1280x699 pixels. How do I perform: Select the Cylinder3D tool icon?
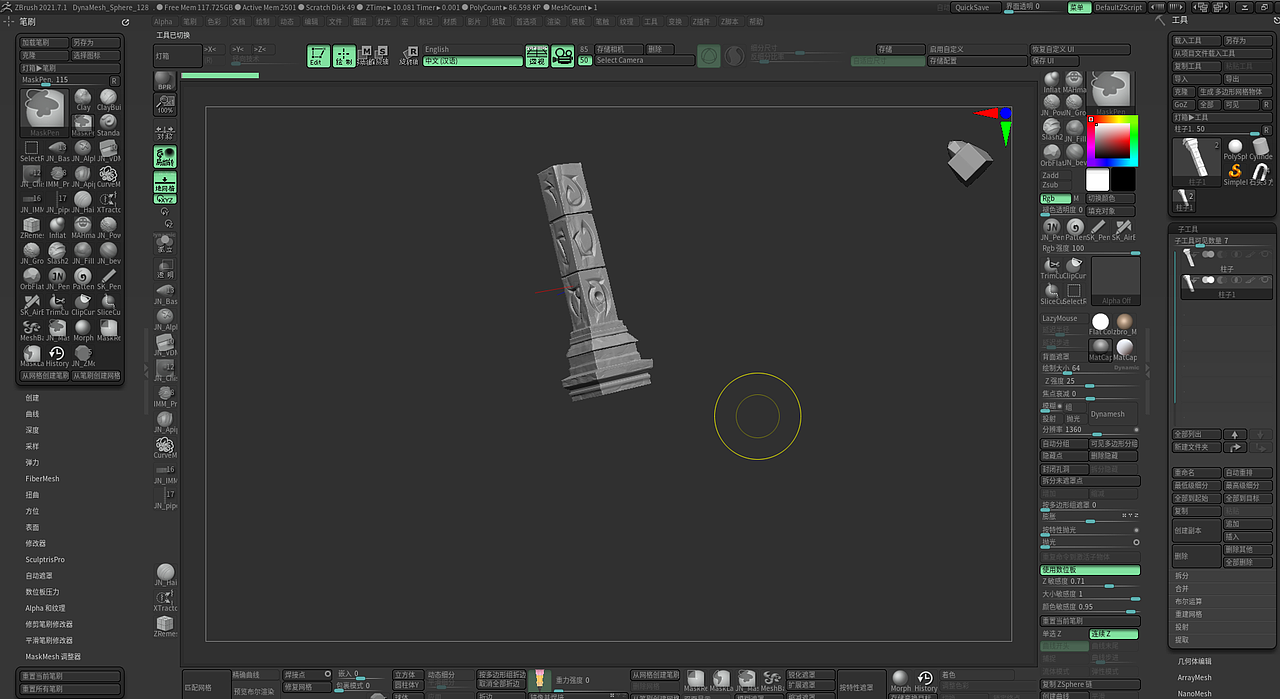click(x=1261, y=149)
